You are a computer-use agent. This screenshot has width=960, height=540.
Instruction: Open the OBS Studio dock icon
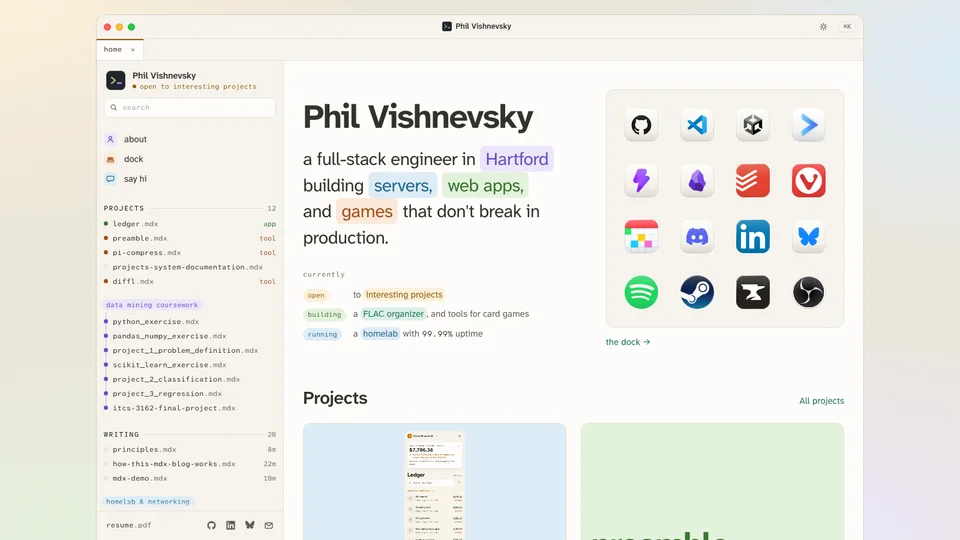(808, 292)
